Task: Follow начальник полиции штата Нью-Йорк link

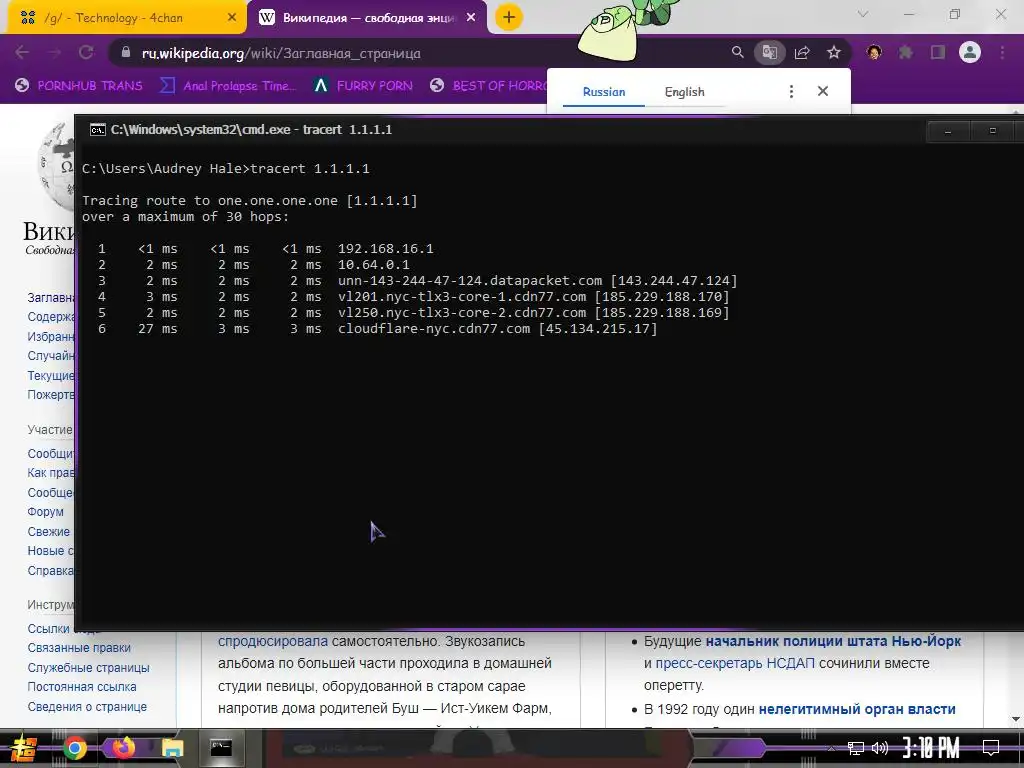Action: pyautogui.click(x=833, y=641)
